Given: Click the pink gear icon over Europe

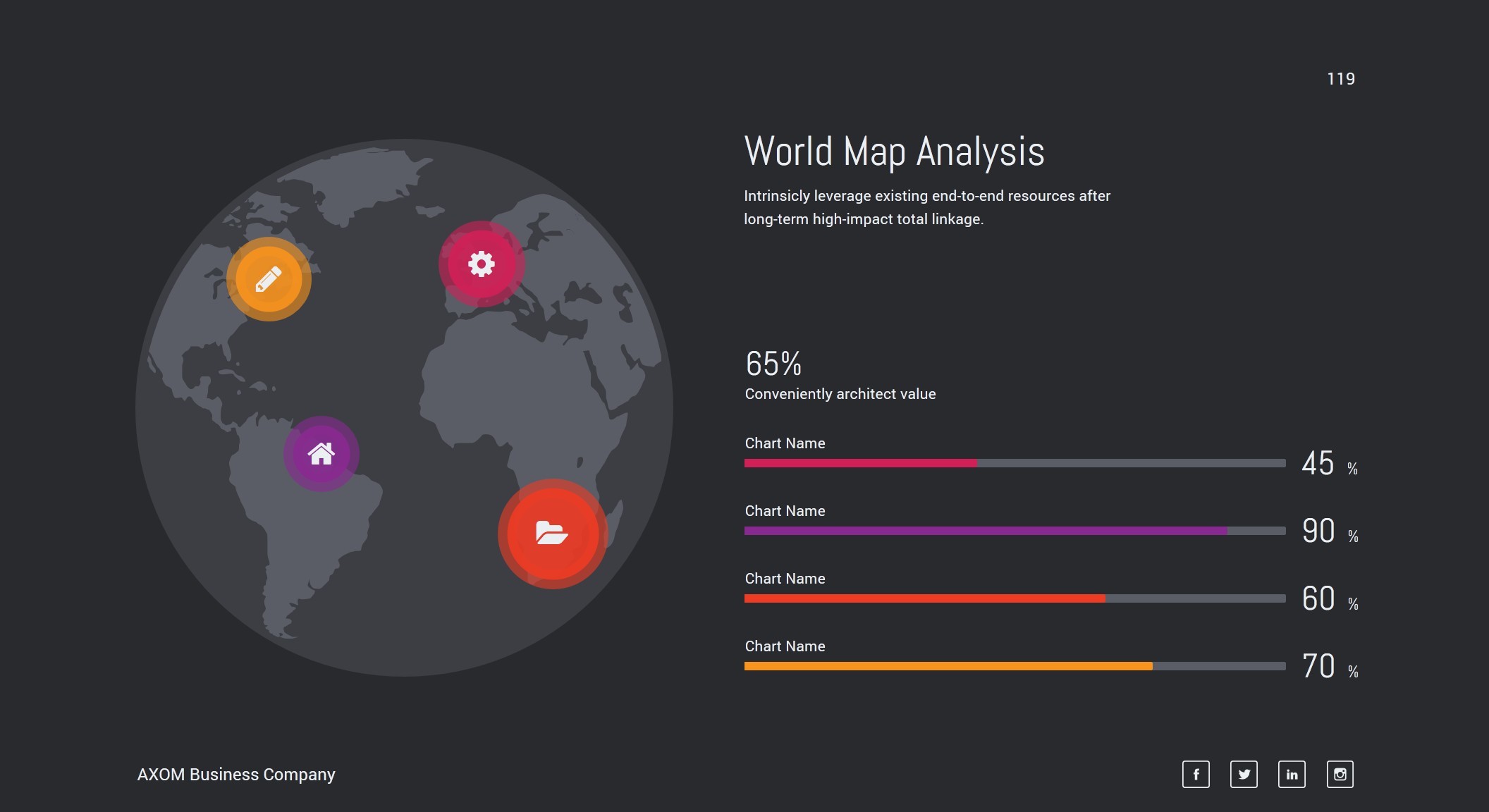Looking at the screenshot, I should (x=482, y=264).
